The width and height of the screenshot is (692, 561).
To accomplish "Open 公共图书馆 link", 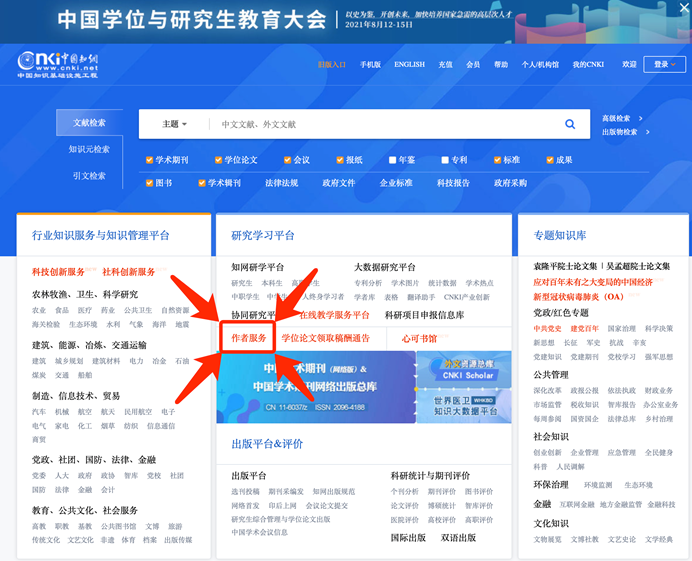I will click(x=118, y=526).
